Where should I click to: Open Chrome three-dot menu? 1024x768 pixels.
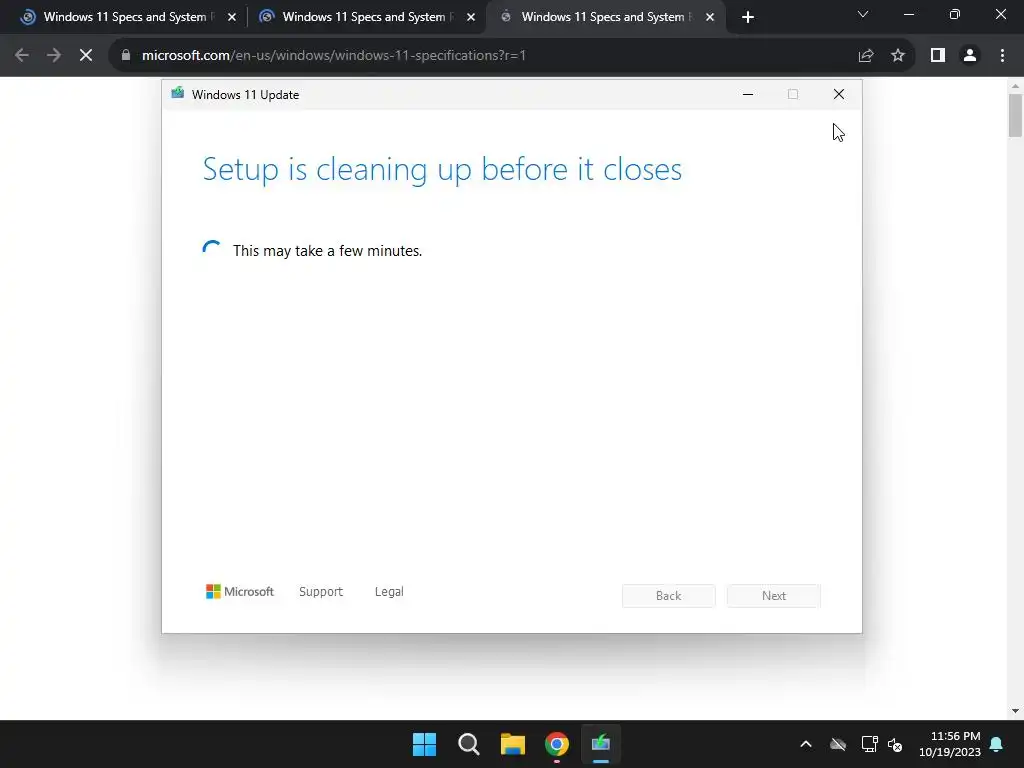1002,56
